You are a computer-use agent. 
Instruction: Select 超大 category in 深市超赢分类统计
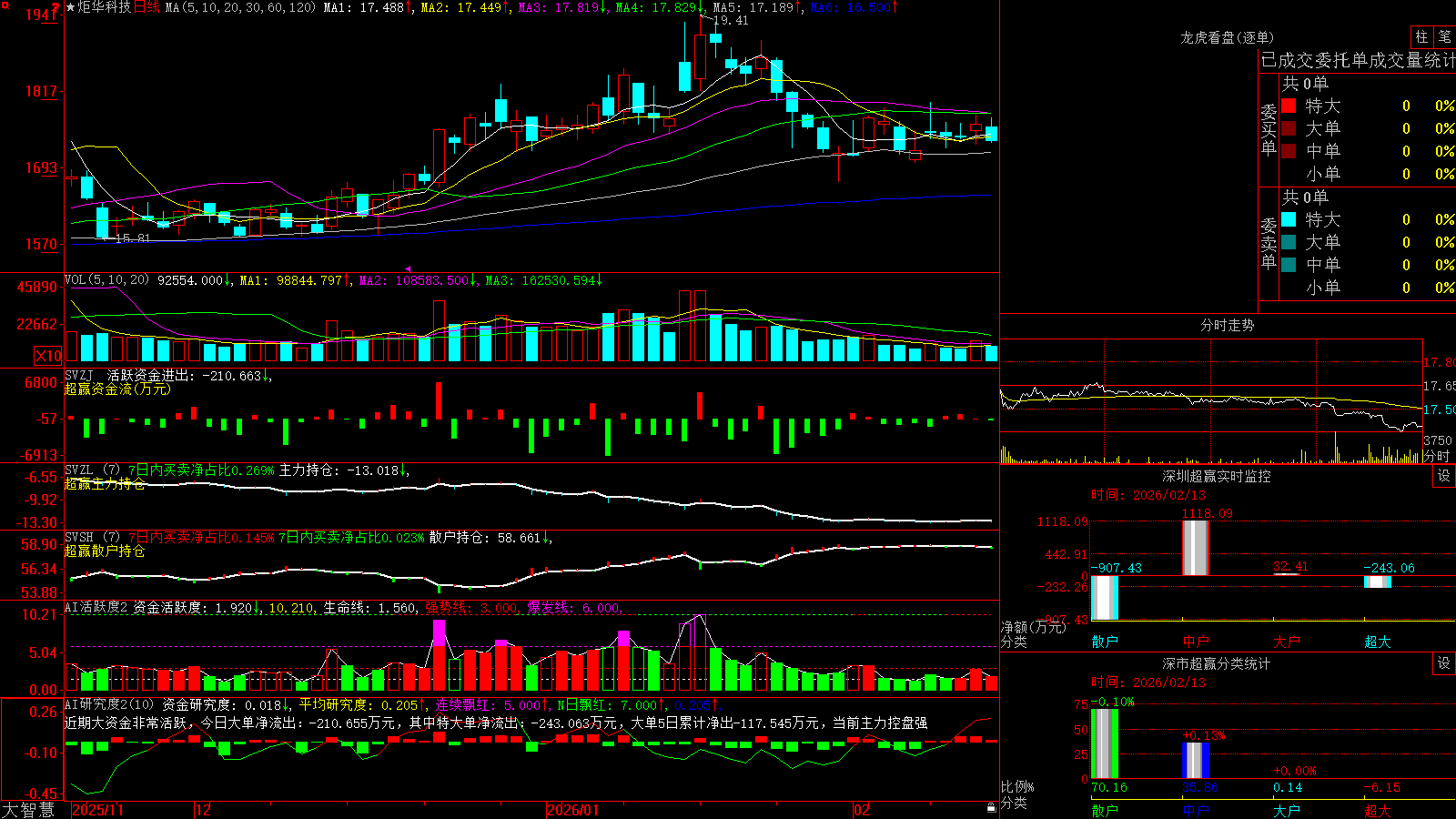tap(1378, 810)
